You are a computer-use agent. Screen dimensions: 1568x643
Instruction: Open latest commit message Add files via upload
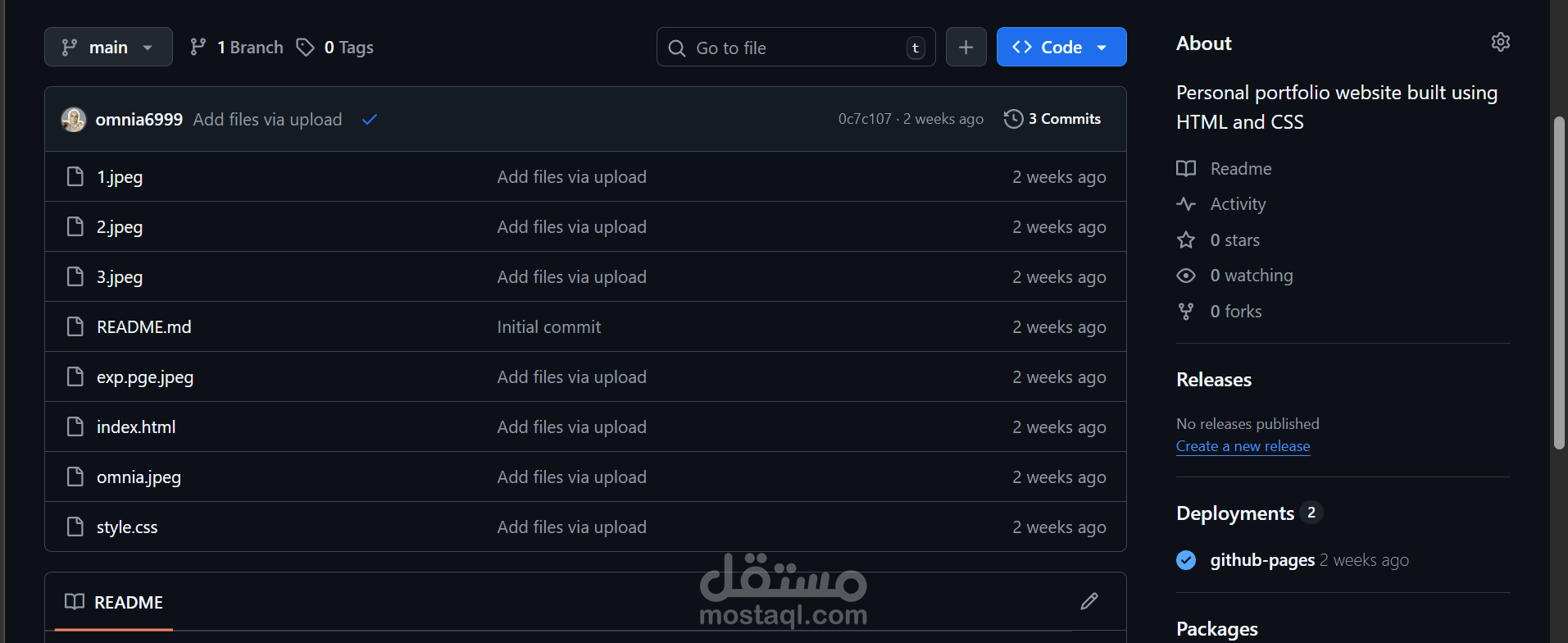pyautogui.click(x=267, y=120)
